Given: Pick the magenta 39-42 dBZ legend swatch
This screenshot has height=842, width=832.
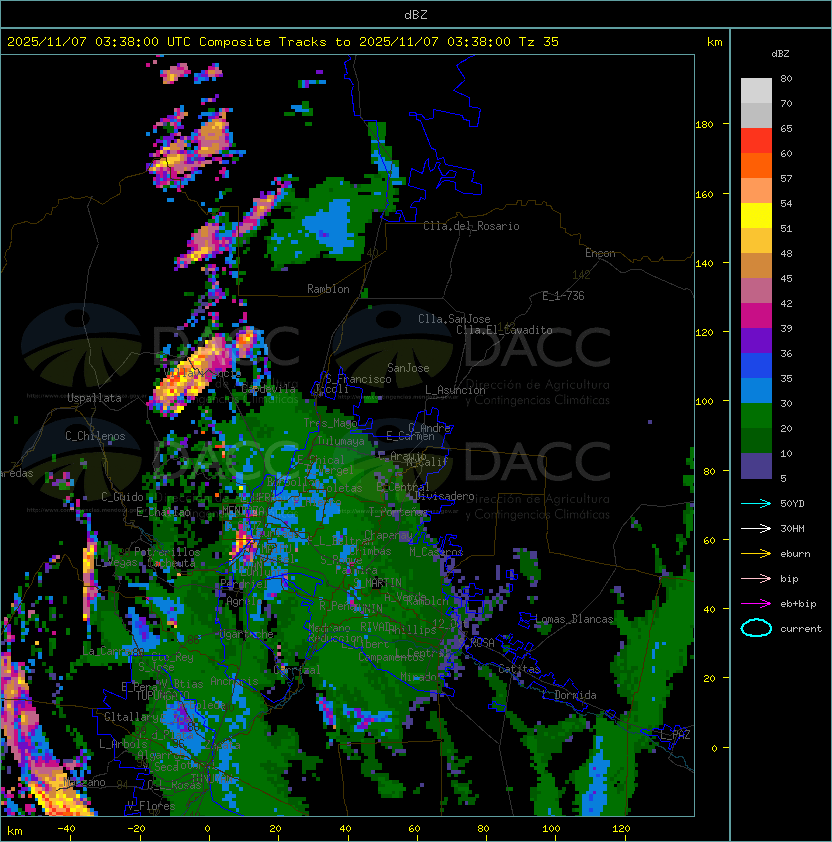Looking at the screenshot, I should (x=756, y=316).
